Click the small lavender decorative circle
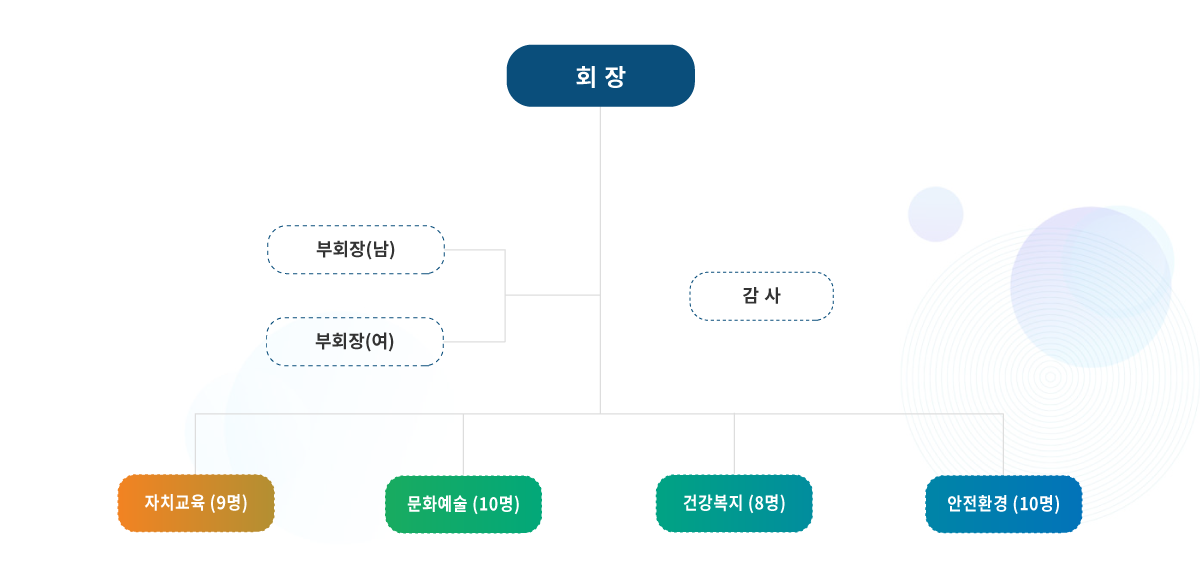This screenshot has height=578, width=1200. click(x=935, y=214)
